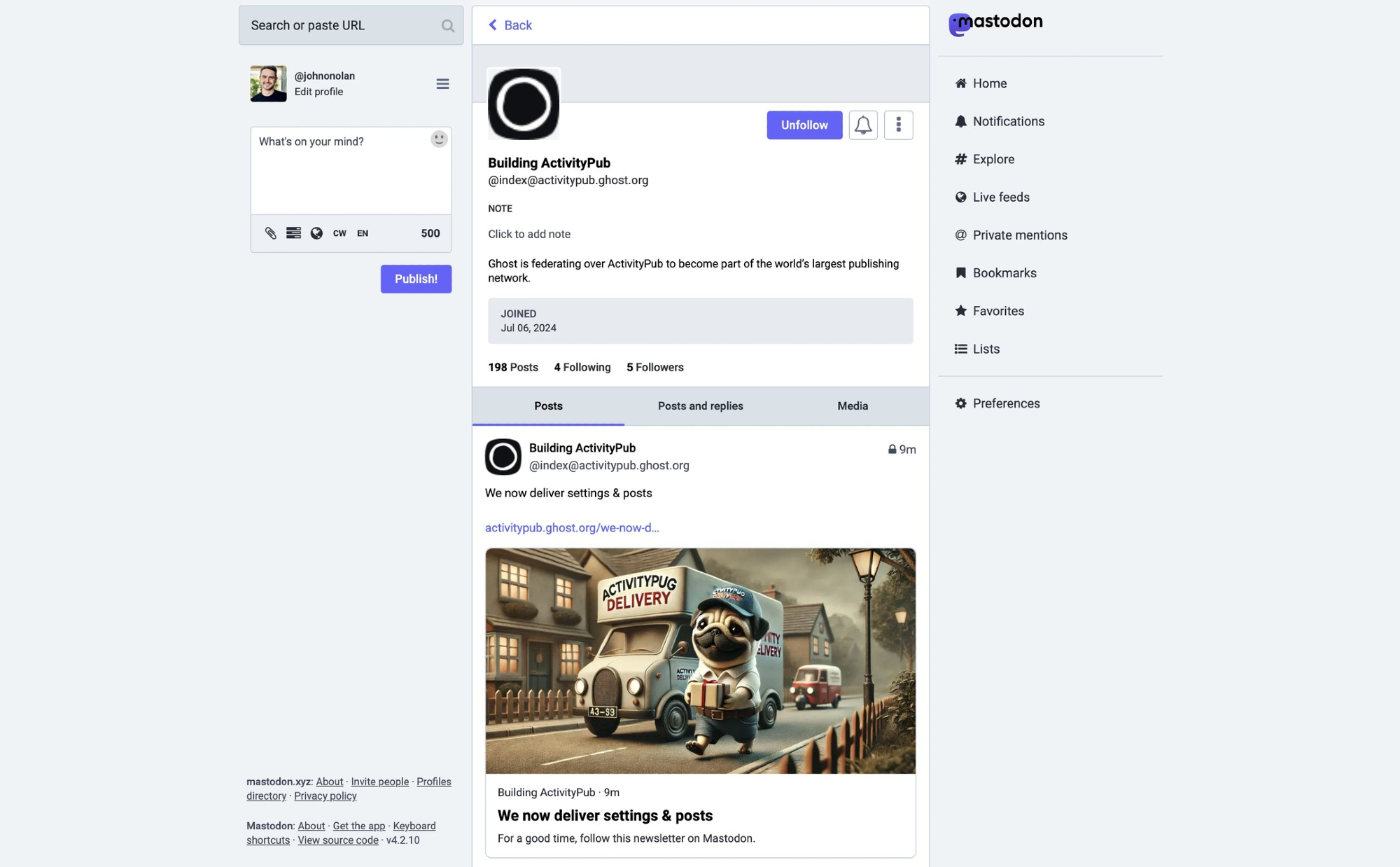Click the search magnifier icon

[448, 26]
